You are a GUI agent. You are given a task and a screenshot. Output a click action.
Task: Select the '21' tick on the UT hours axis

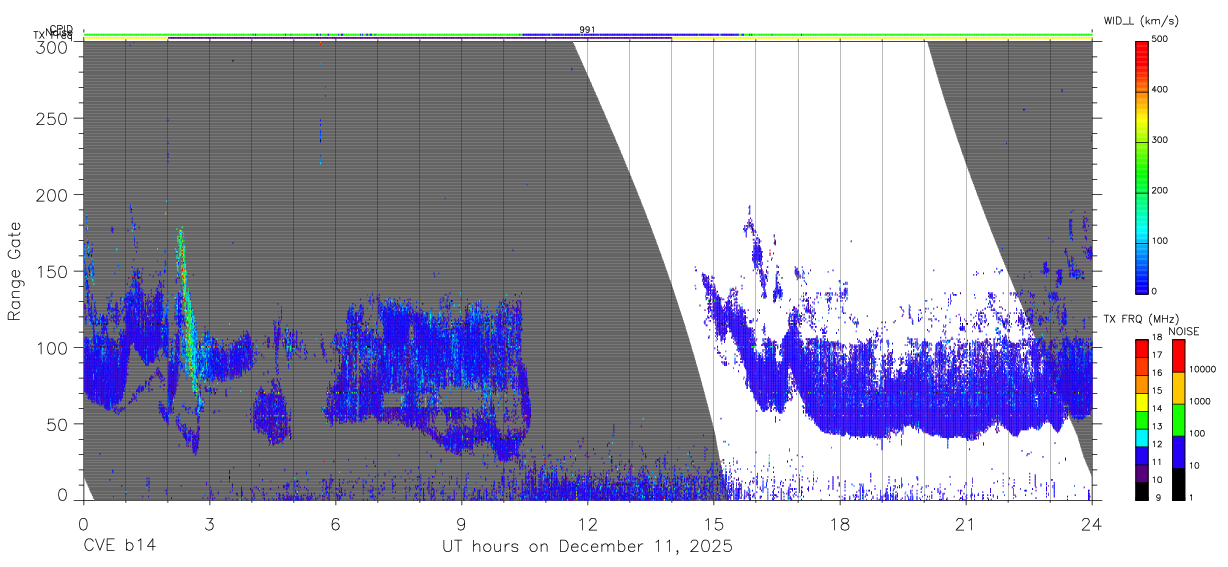click(966, 524)
